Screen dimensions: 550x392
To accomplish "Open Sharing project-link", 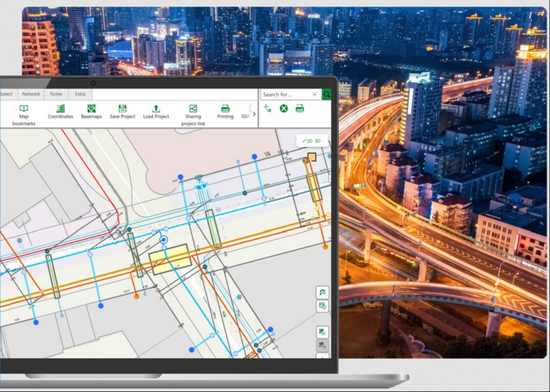I will click(x=193, y=115).
